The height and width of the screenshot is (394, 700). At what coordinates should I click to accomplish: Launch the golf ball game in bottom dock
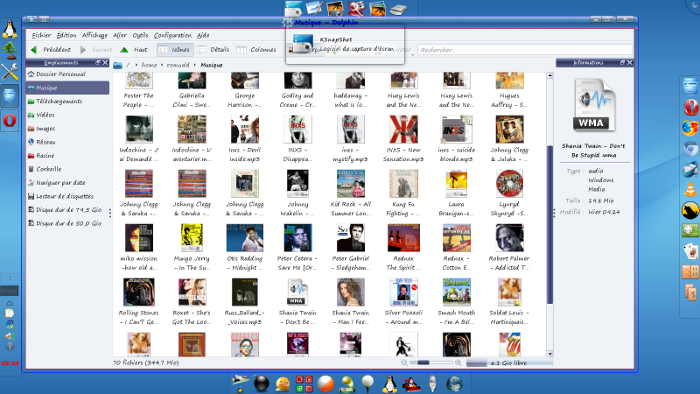(368, 384)
